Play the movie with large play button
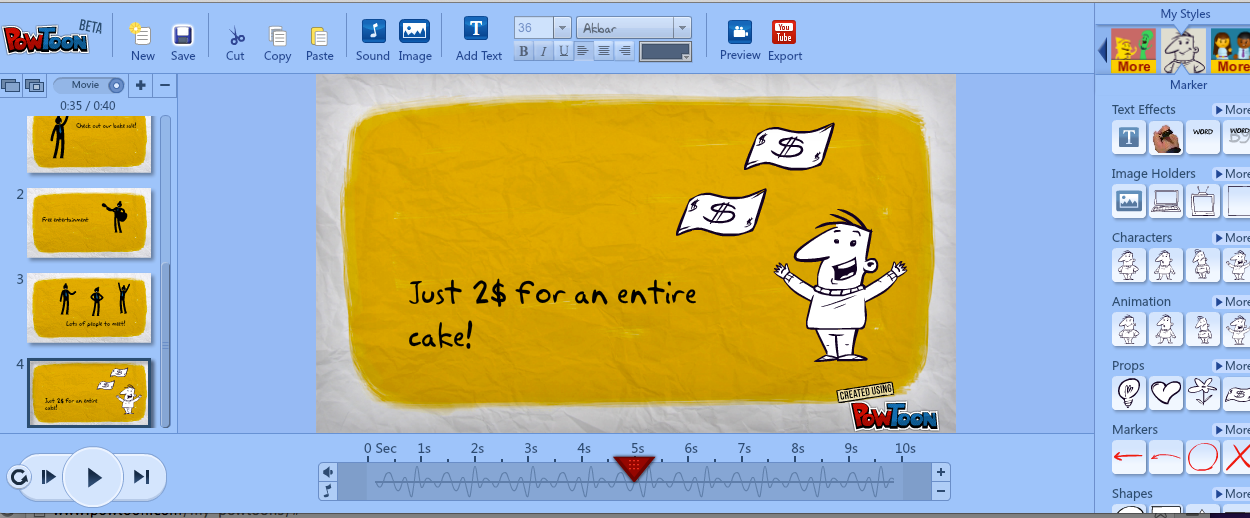1250x518 pixels. 94,477
